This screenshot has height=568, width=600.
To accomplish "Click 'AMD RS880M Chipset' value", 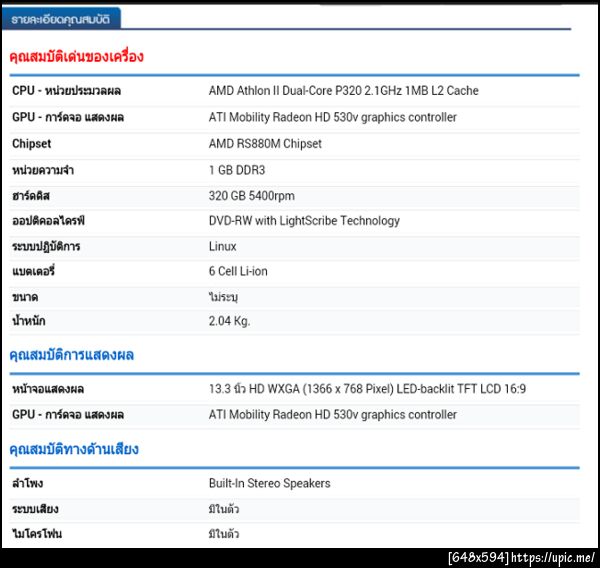I will (x=265, y=144).
